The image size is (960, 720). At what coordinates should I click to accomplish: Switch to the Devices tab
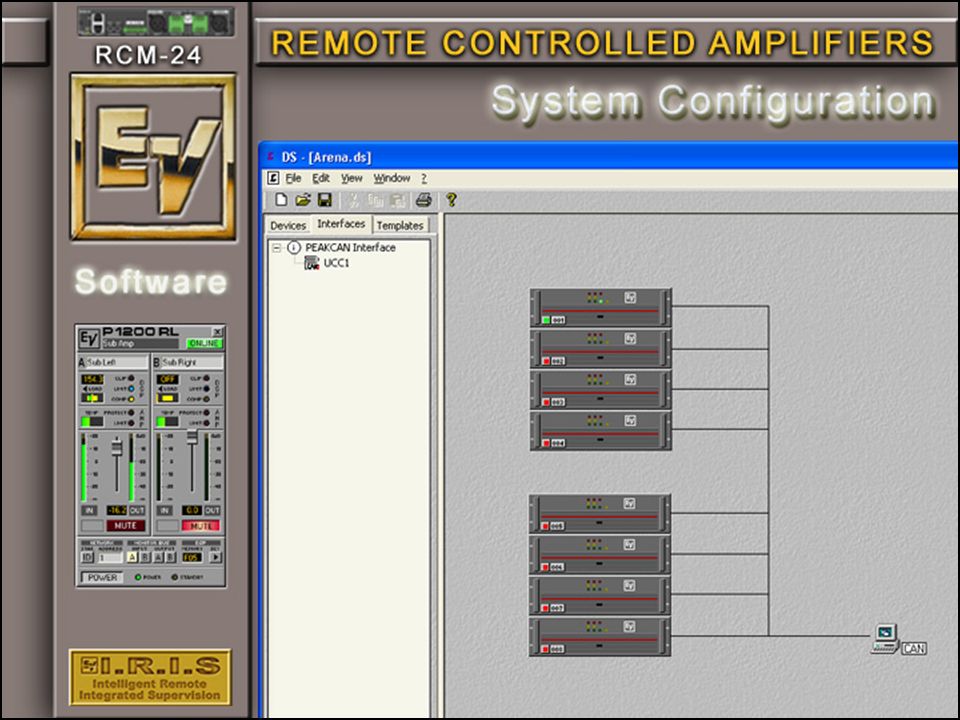click(288, 225)
